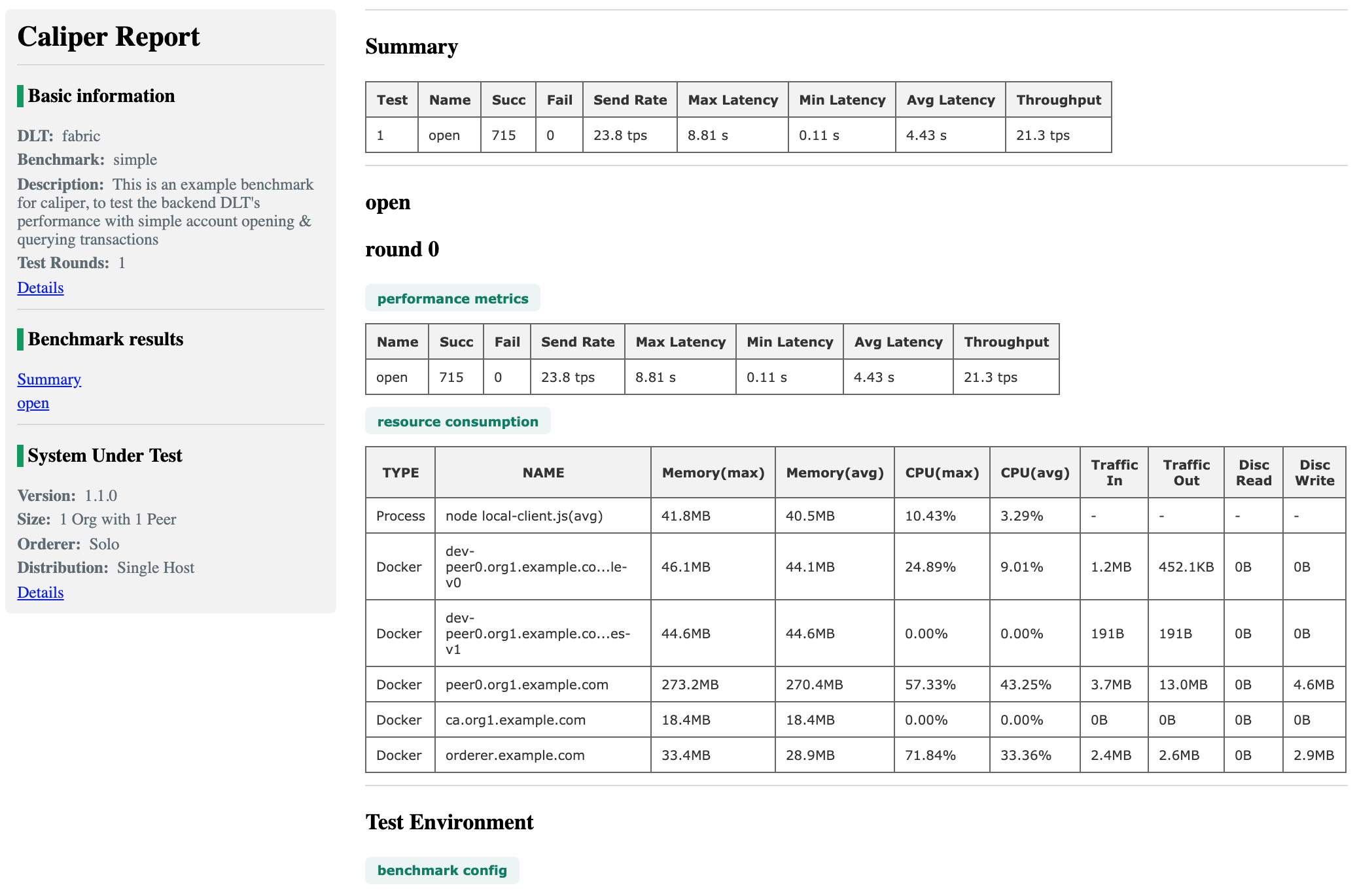Screen dimensions: 1357x896
Task: Click the round 0 heading
Action: click(402, 249)
